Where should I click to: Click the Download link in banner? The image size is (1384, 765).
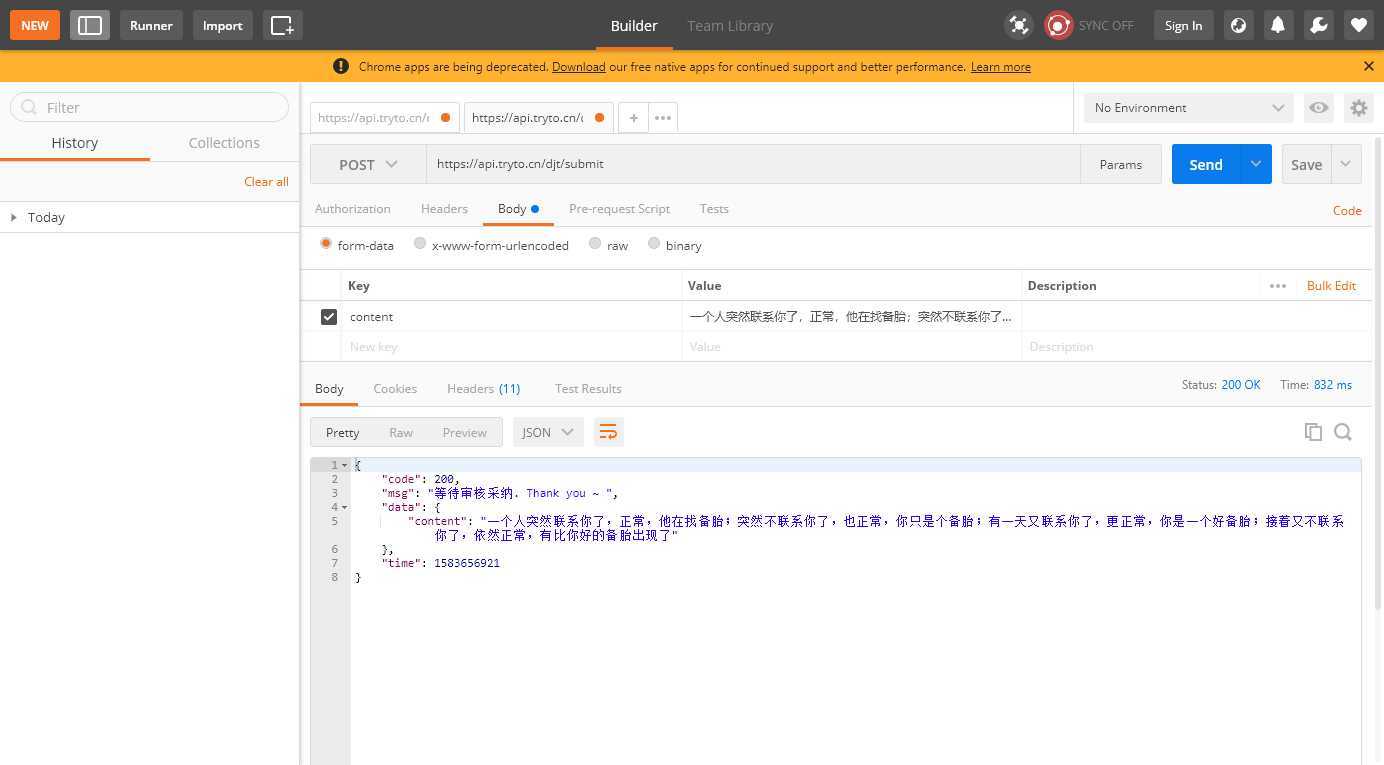(578, 66)
